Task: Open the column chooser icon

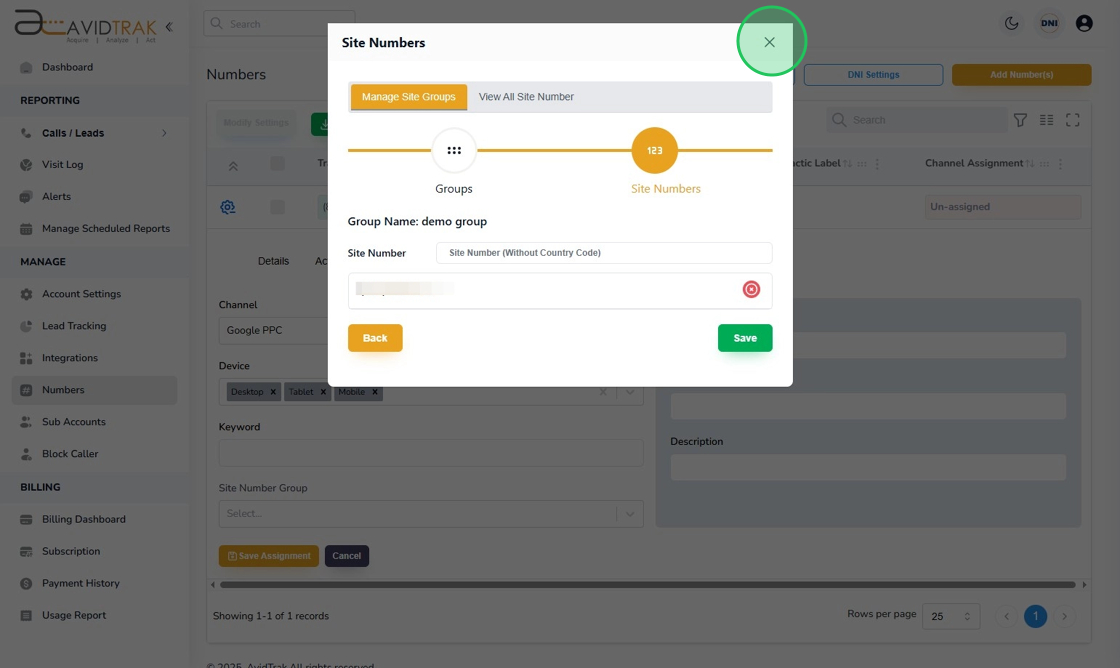Action: (x=1046, y=120)
